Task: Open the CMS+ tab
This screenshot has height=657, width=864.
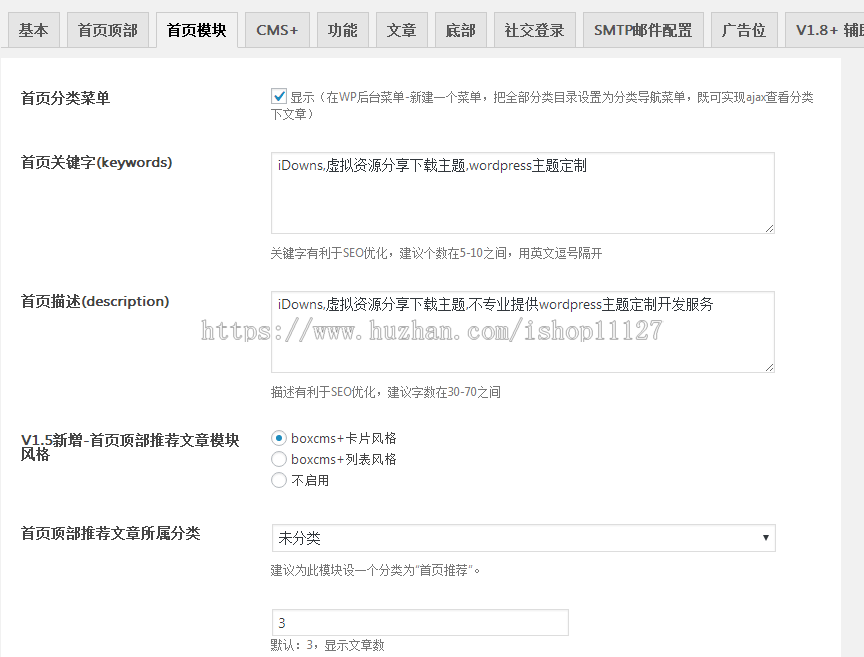Action: [x=277, y=30]
